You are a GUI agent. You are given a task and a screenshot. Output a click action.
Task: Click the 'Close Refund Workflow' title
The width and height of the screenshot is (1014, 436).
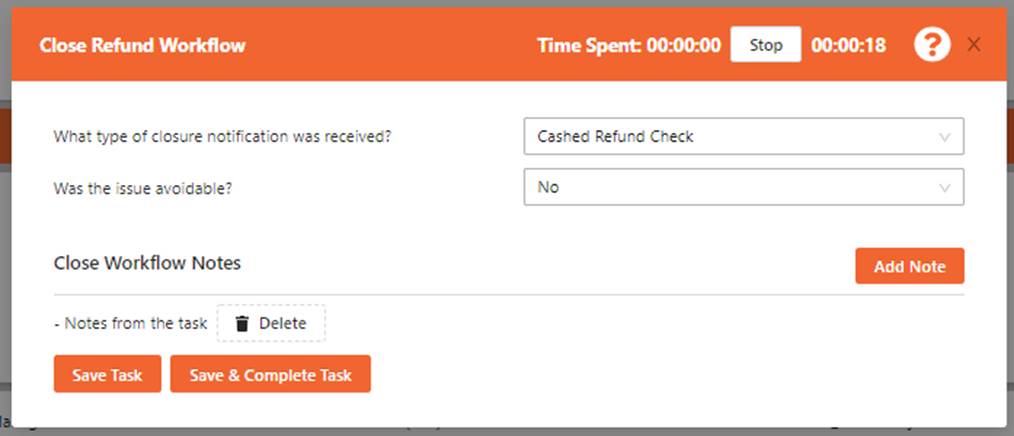tap(142, 45)
